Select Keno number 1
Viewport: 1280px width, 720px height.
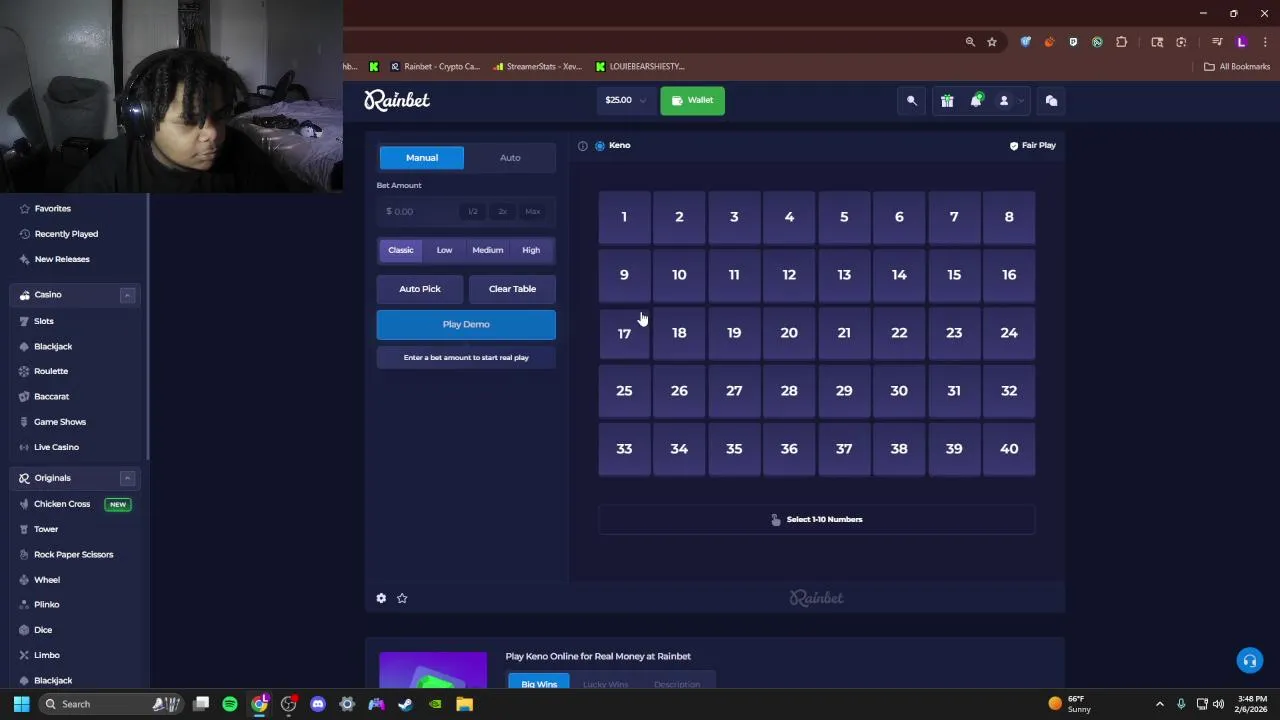[x=624, y=217]
